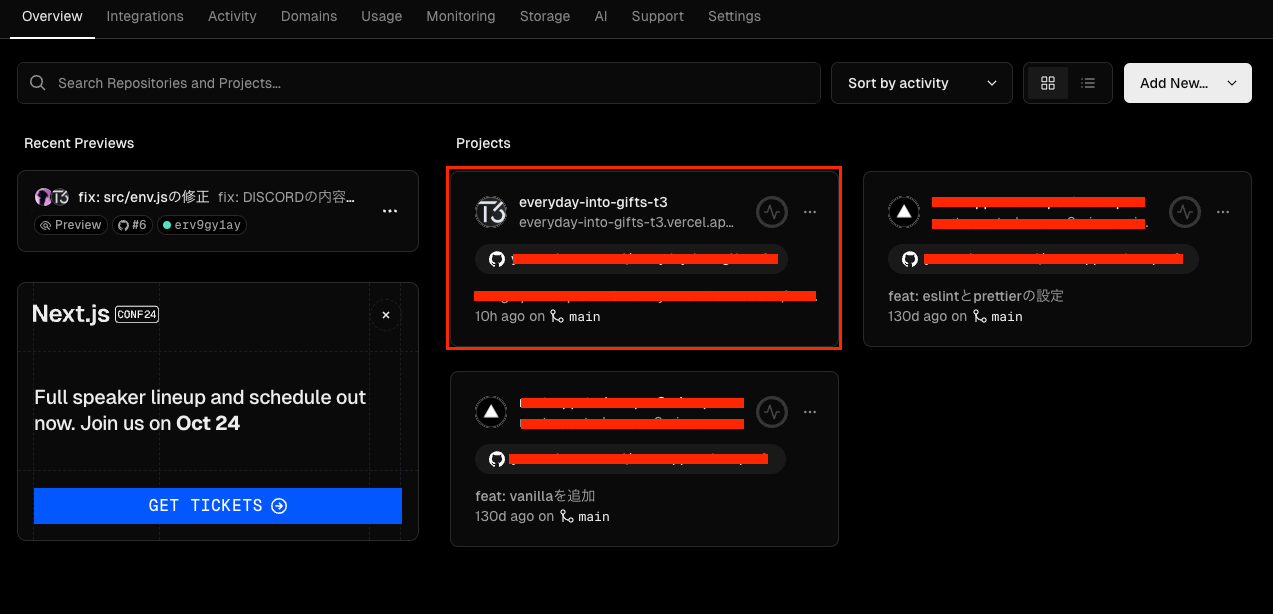Click GitHub repo pill of everyday-into-gifts-t3

click(x=632, y=260)
